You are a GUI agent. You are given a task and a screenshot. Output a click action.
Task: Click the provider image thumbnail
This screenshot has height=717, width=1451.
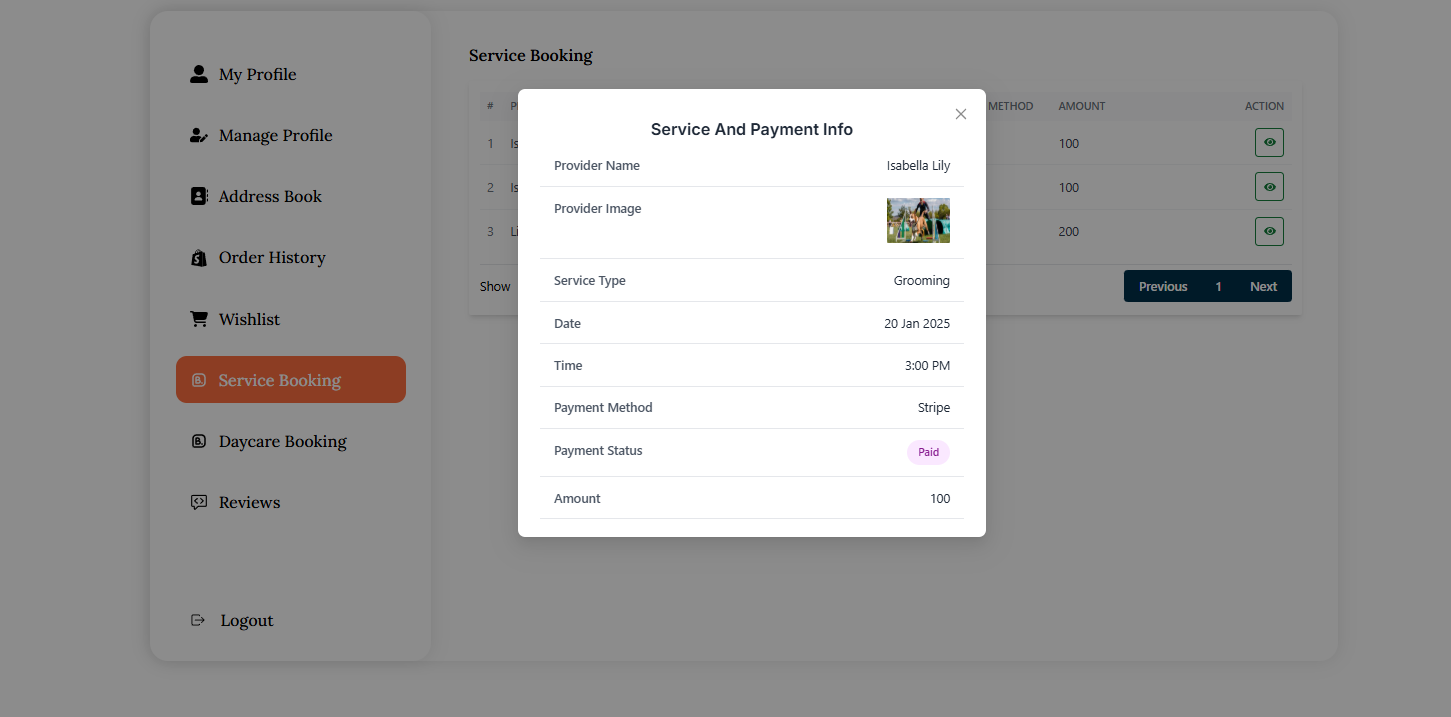[x=918, y=220]
